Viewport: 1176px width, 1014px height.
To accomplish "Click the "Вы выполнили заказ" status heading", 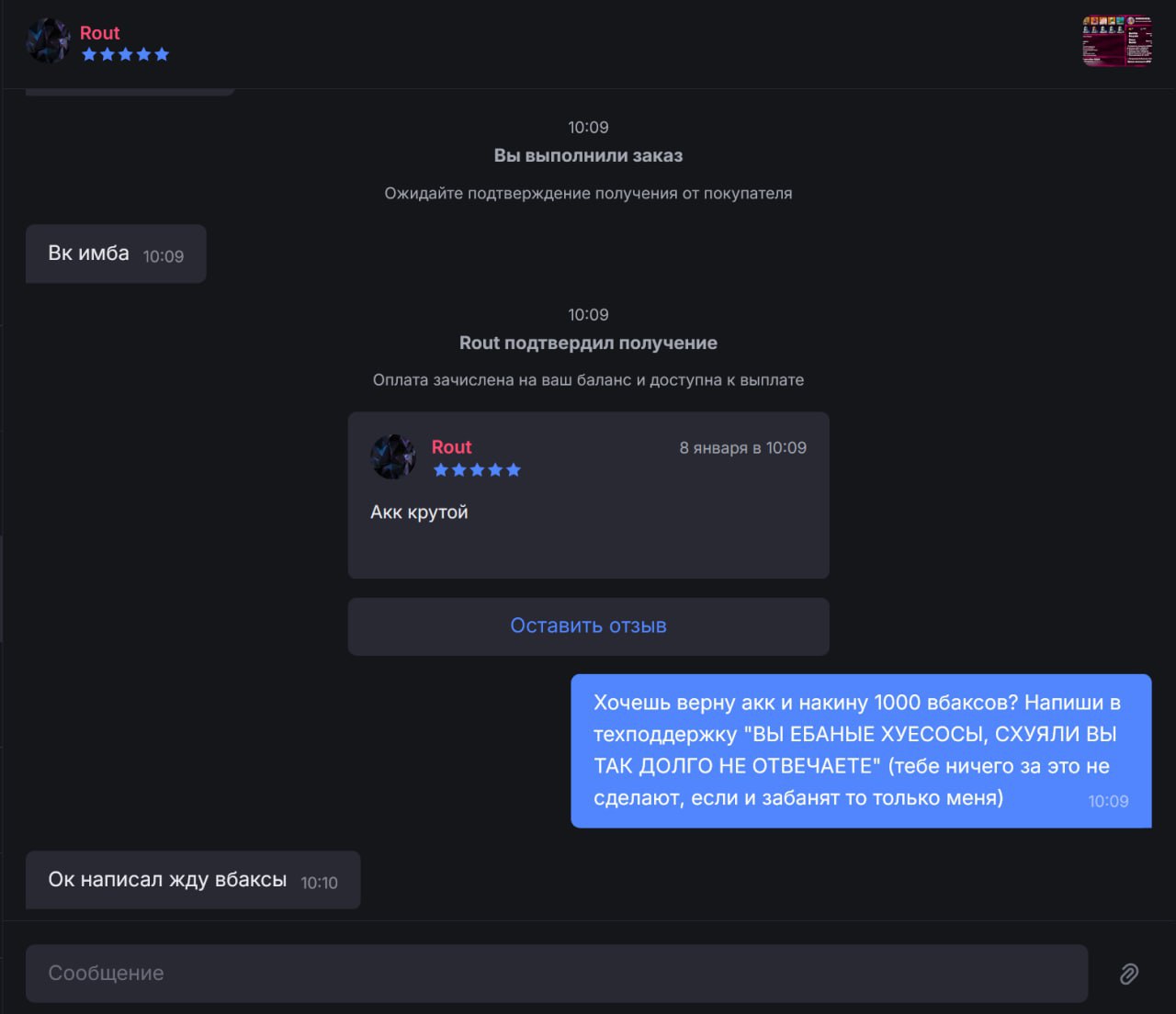I will point(588,156).
